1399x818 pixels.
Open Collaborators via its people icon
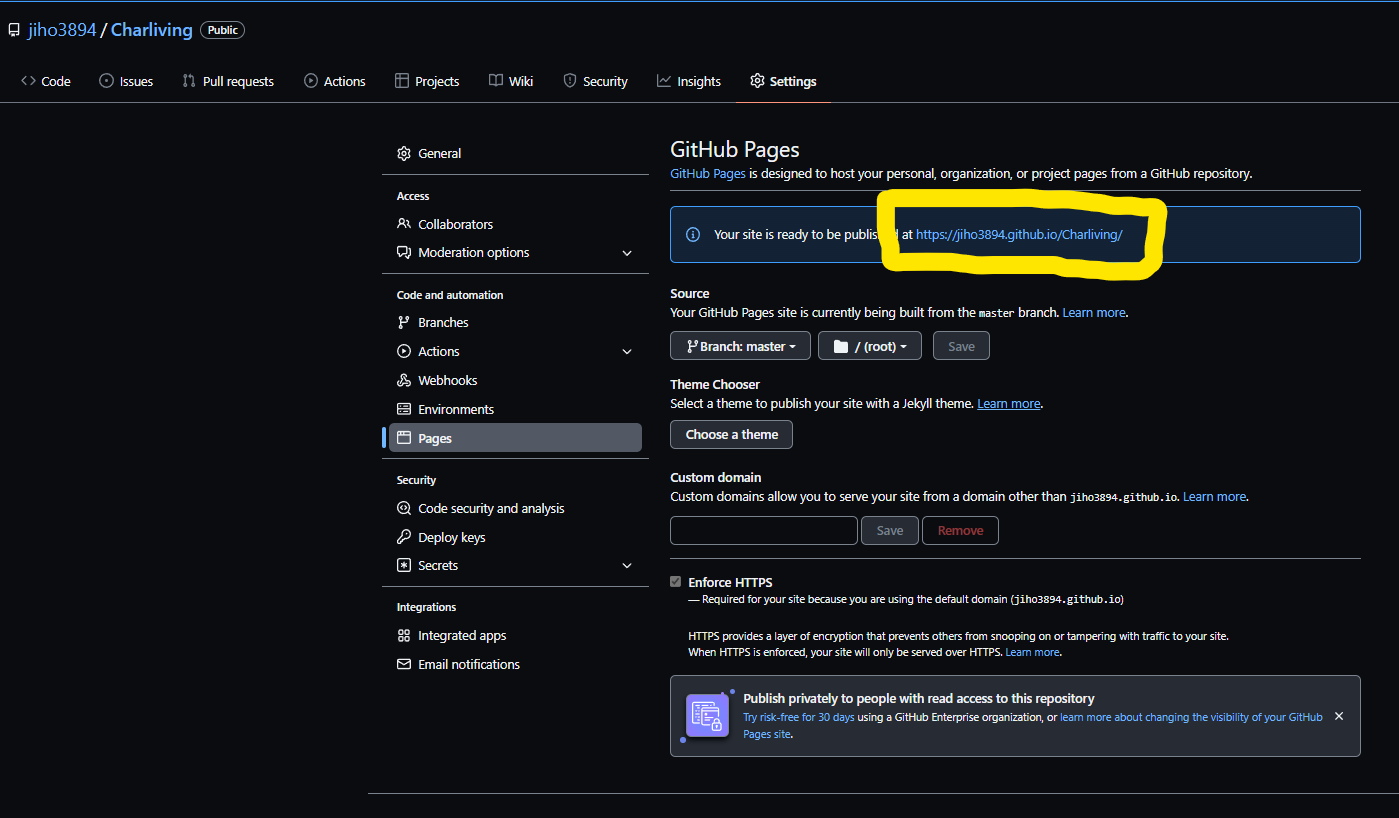404,224
